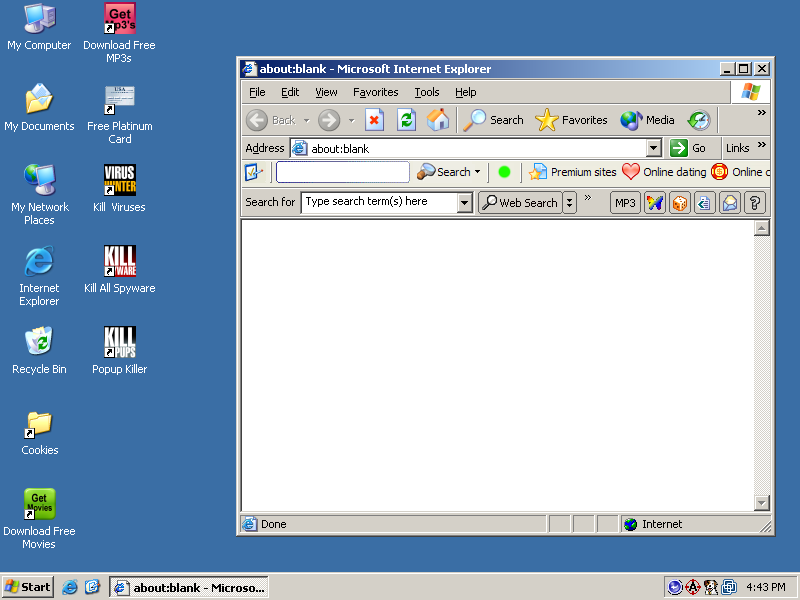Expand the Forward button history dropdown

pyautogui.click(x=352, y=121)
